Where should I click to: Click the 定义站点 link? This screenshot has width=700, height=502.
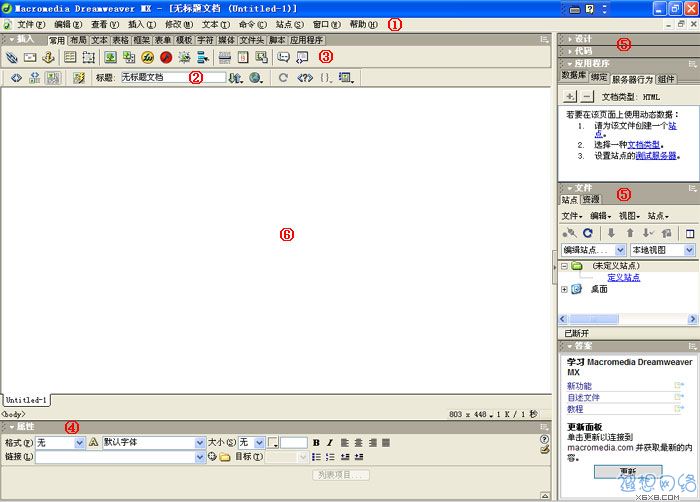click(x=624, y=278)
